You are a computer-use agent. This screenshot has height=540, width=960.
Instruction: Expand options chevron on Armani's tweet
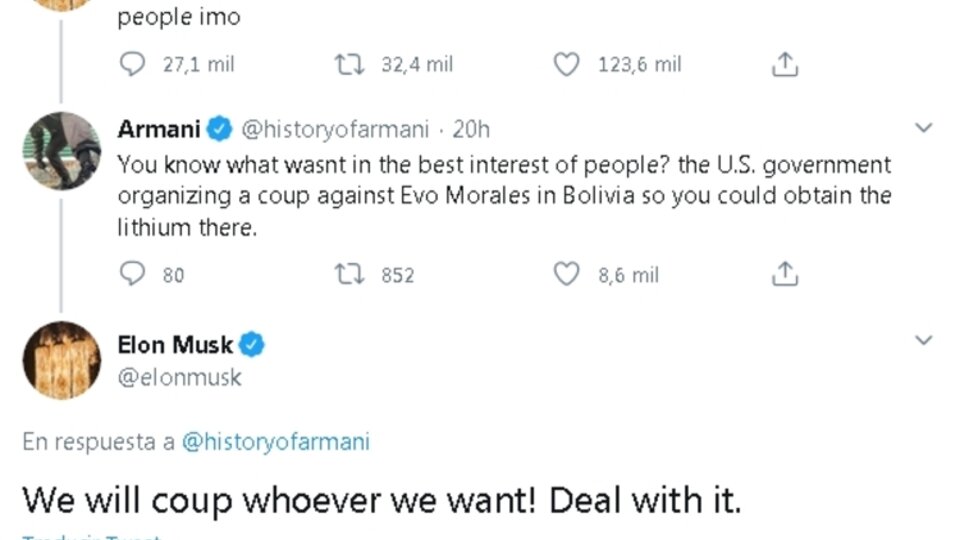pos(924,128)
